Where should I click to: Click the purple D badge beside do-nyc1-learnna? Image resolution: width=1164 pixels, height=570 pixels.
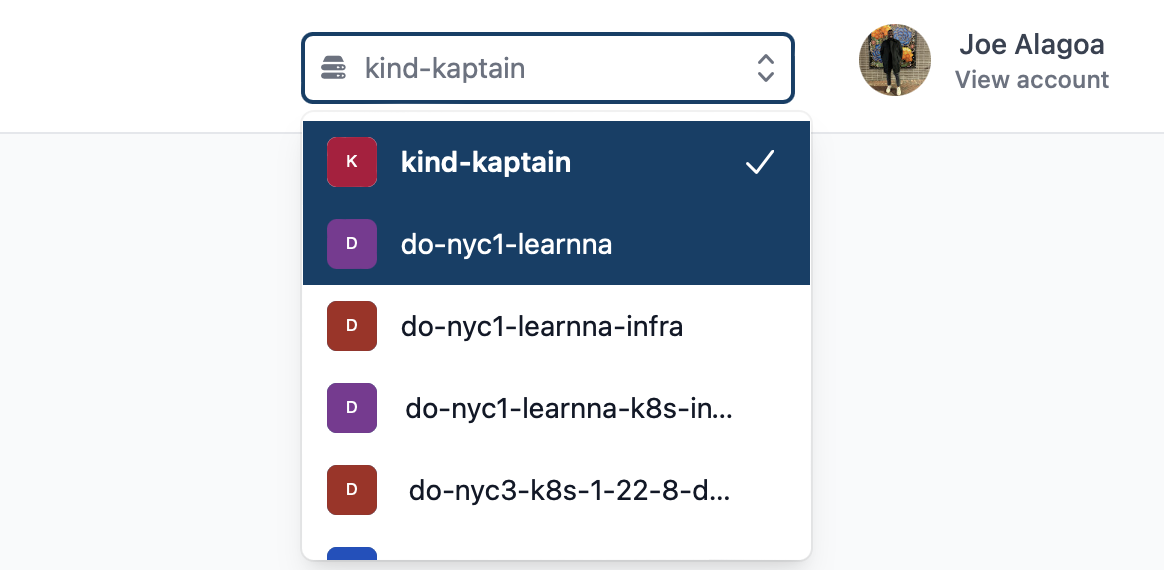(352, 244)
